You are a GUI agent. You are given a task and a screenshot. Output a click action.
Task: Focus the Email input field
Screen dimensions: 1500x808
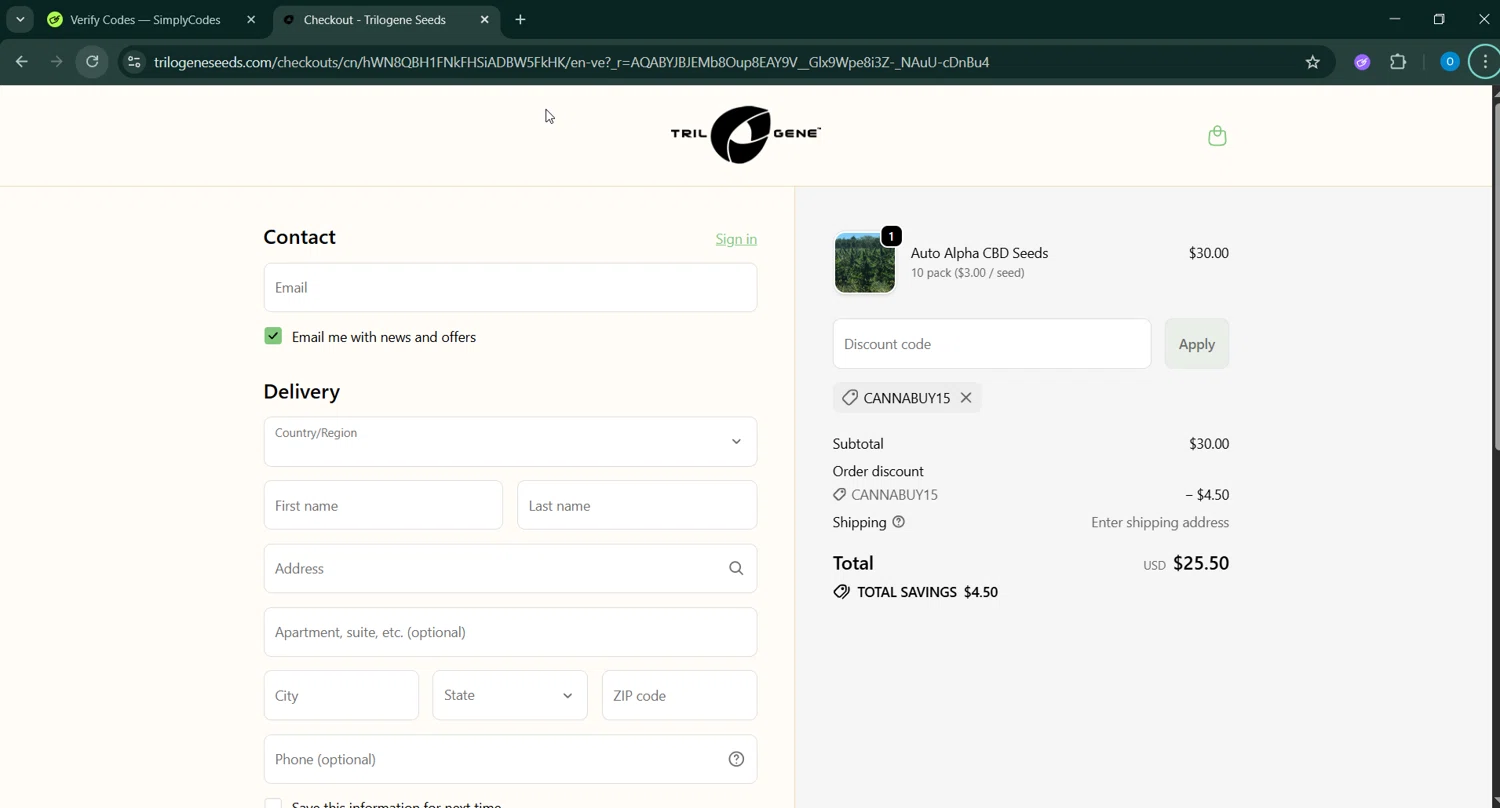tap(510, 288)
